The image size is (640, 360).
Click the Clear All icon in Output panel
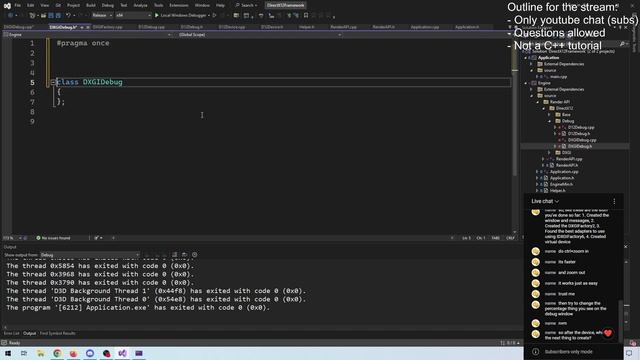point(174,255)
